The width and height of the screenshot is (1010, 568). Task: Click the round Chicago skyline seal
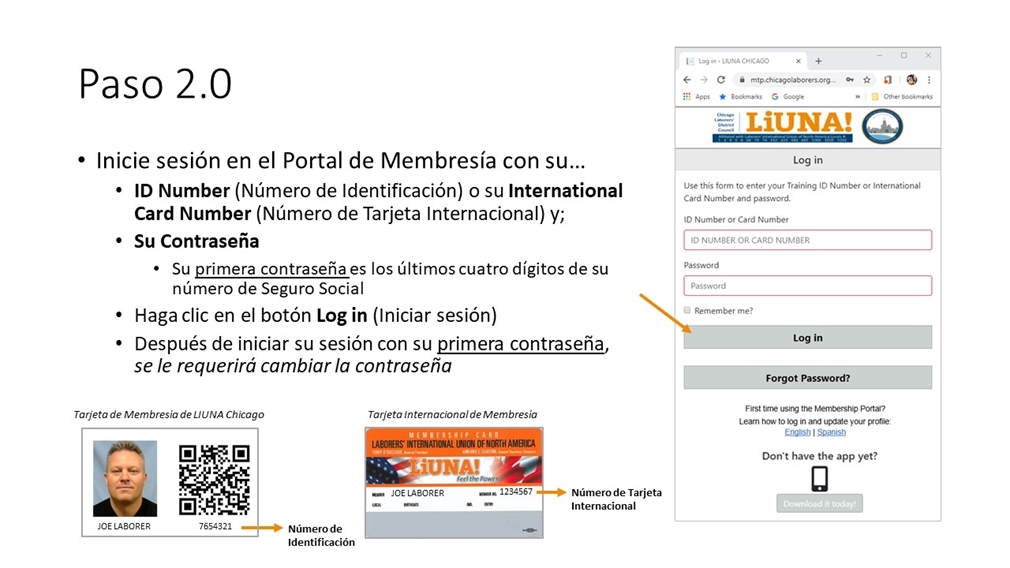[x=882, y=126]
